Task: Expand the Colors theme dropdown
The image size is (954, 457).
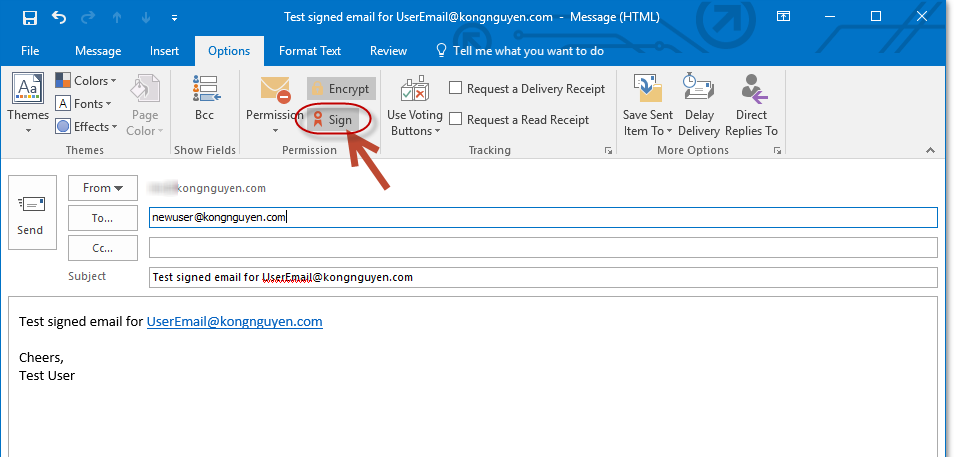Action: pos(86,80)
